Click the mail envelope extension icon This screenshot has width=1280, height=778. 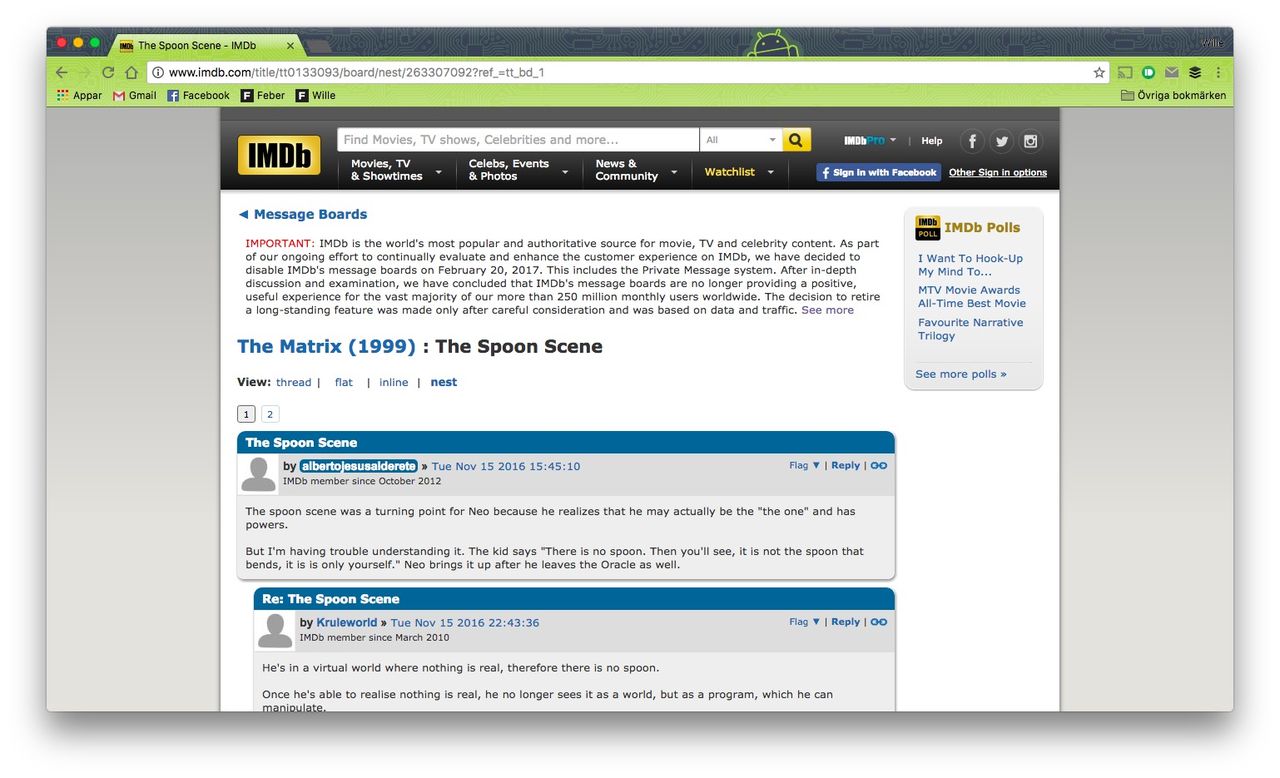(x=1171, y=72)
